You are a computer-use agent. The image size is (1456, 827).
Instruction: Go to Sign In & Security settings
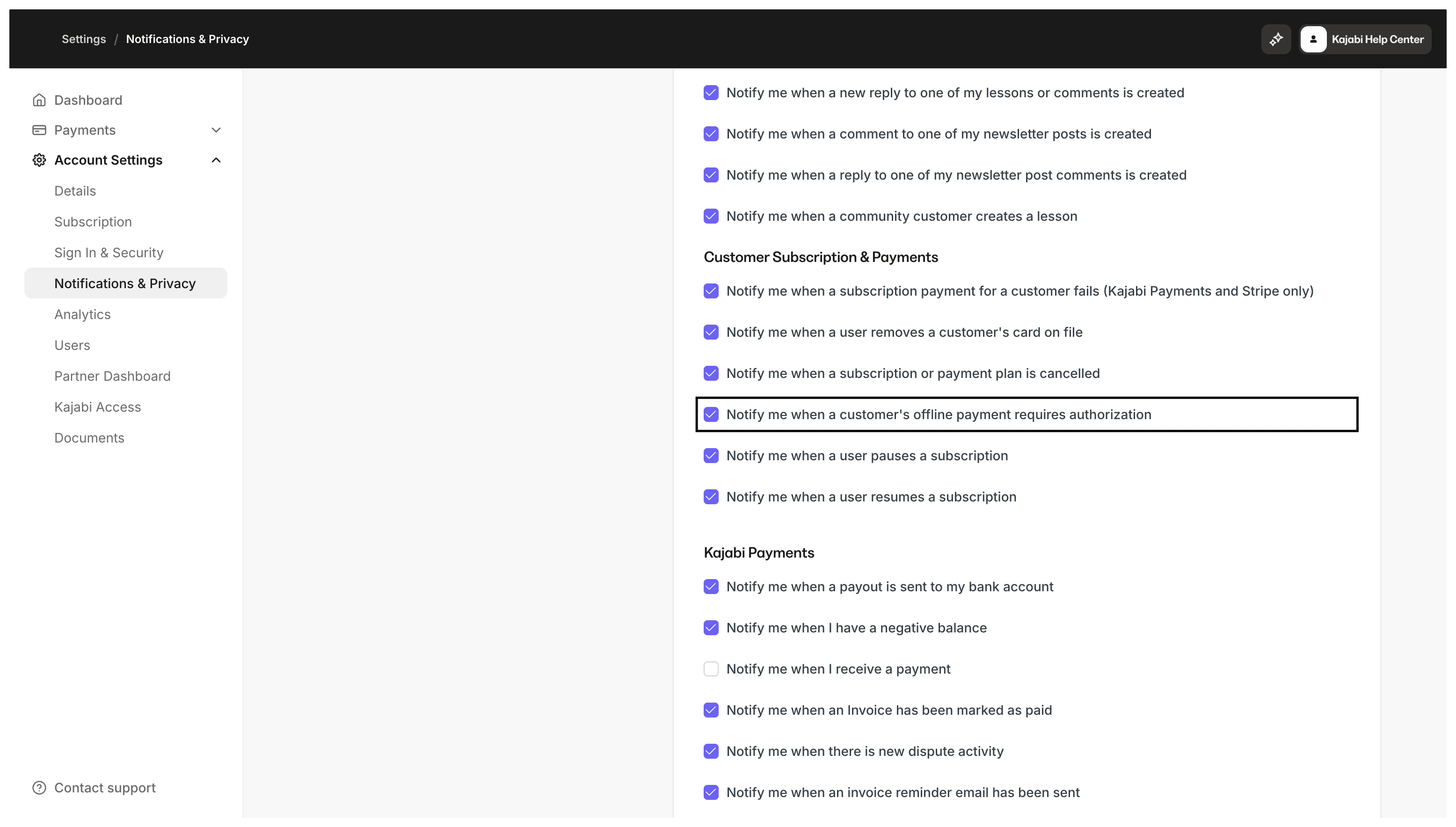pos(109,252)
